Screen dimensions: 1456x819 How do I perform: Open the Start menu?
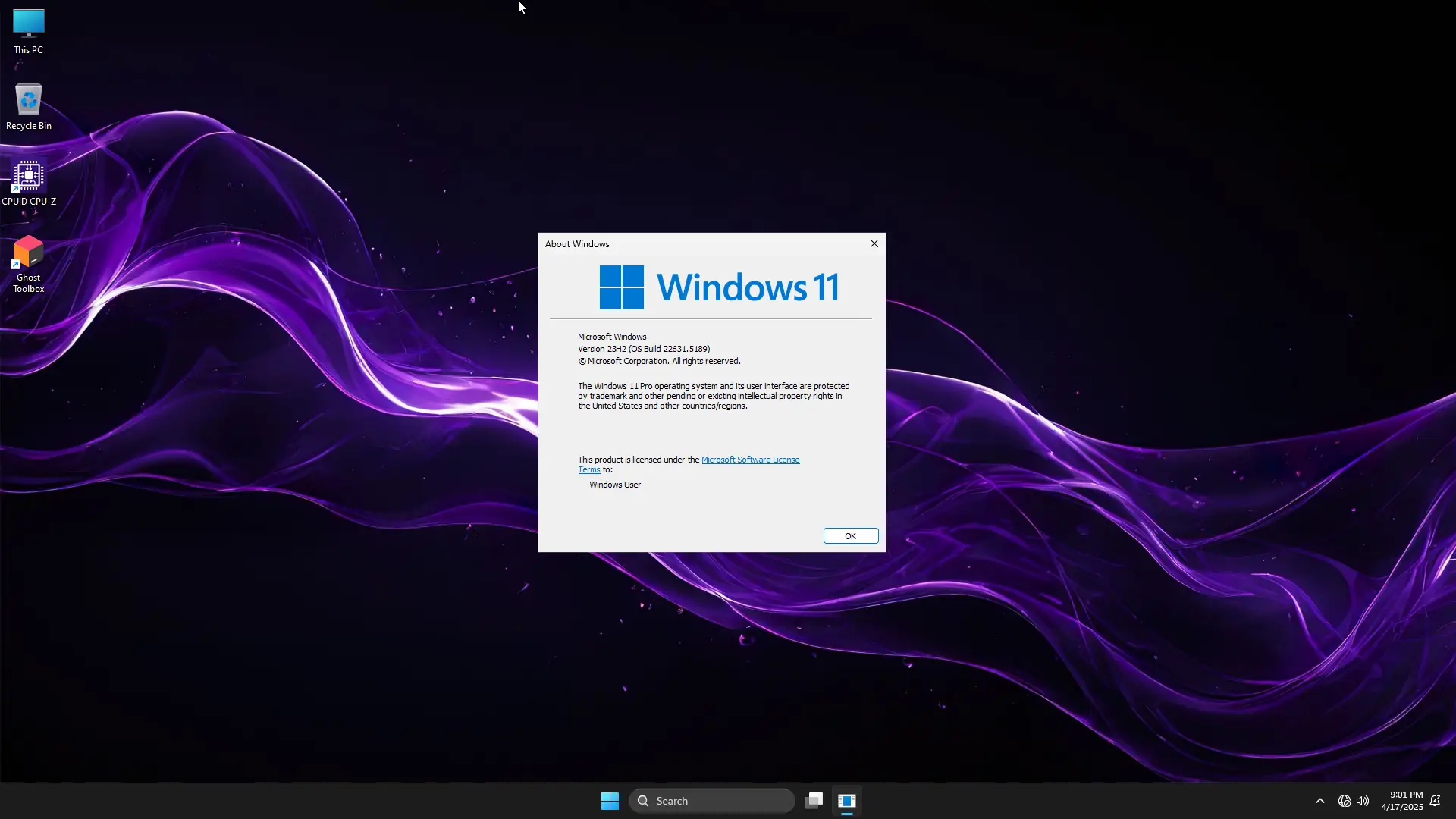click(x=610, y=800)
